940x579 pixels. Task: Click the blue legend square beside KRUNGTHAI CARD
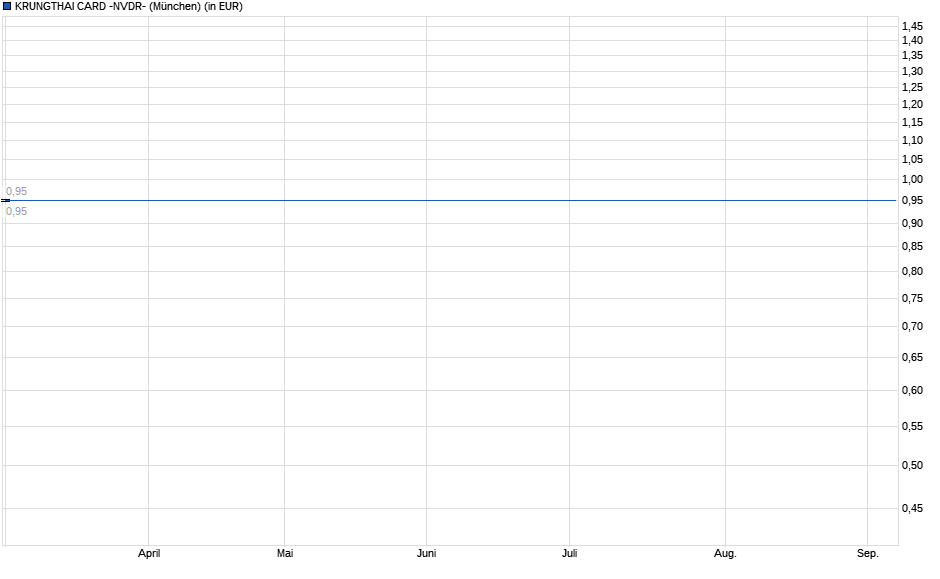click(x=7, y=6)
